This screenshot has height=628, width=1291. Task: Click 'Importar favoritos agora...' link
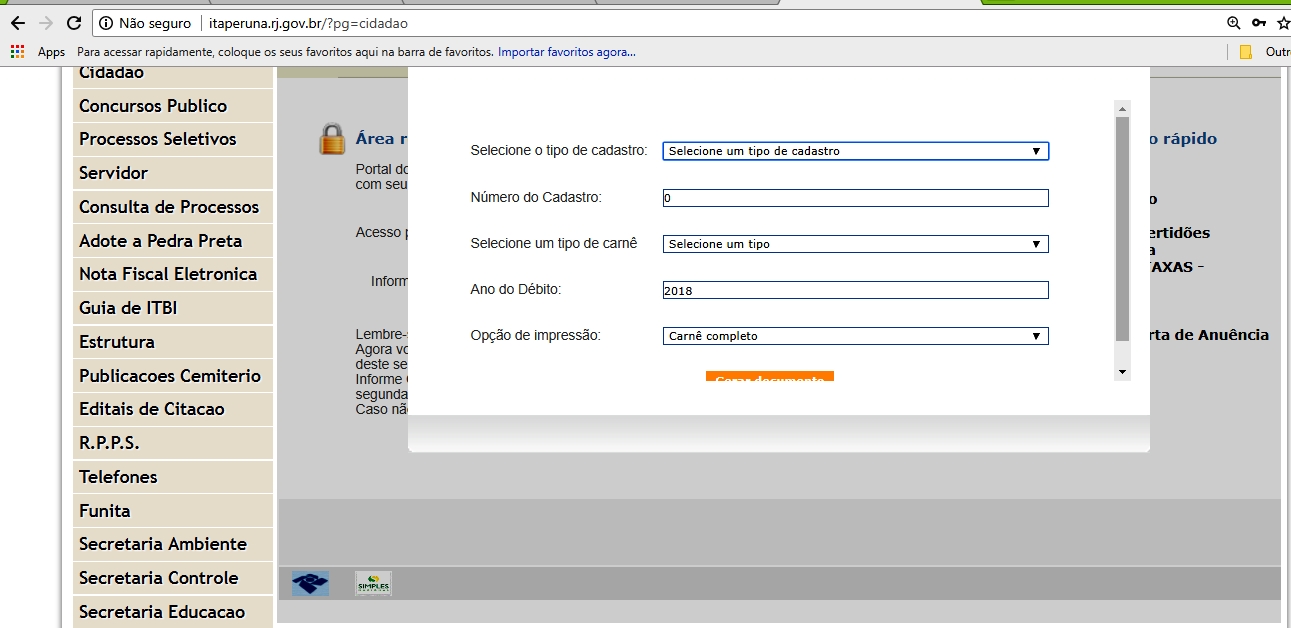(x=566, y=52)
